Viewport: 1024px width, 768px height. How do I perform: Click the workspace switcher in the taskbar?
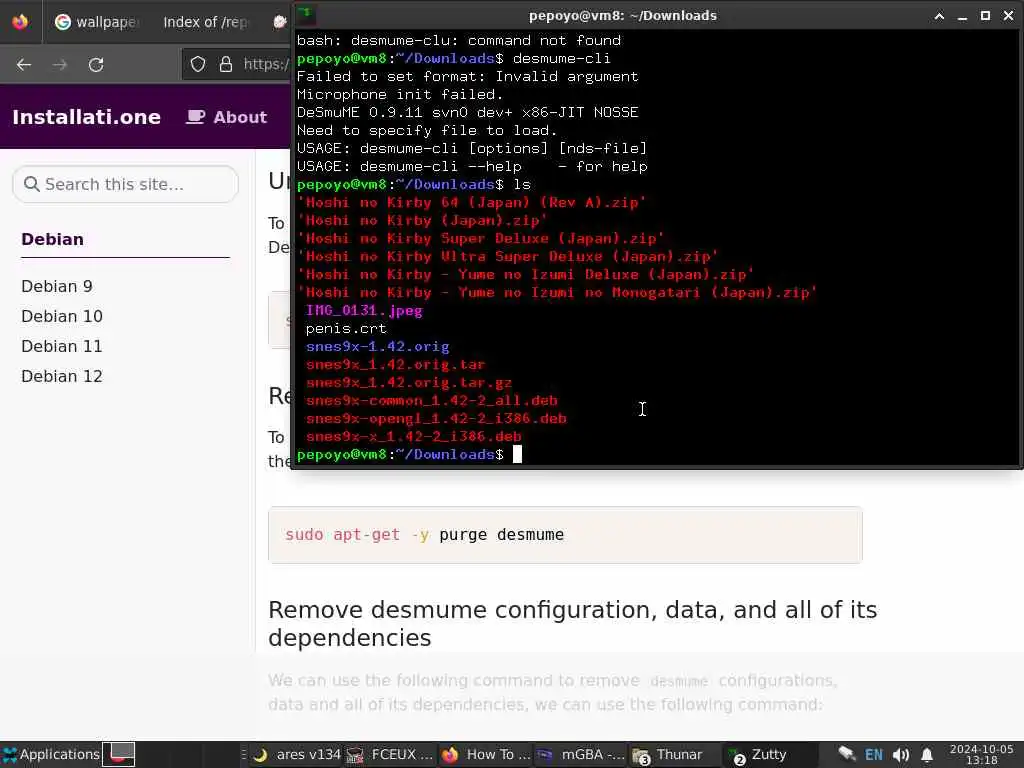(x=120, y=754)
